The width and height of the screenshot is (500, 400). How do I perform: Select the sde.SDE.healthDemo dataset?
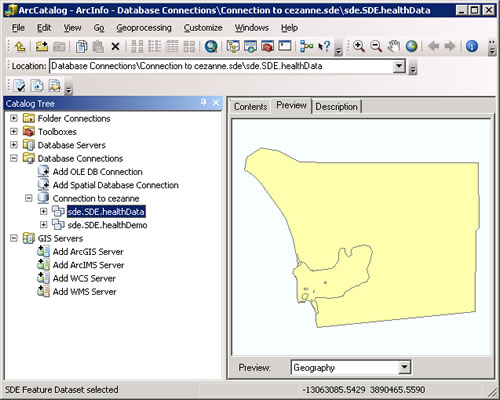click(107, 225)
